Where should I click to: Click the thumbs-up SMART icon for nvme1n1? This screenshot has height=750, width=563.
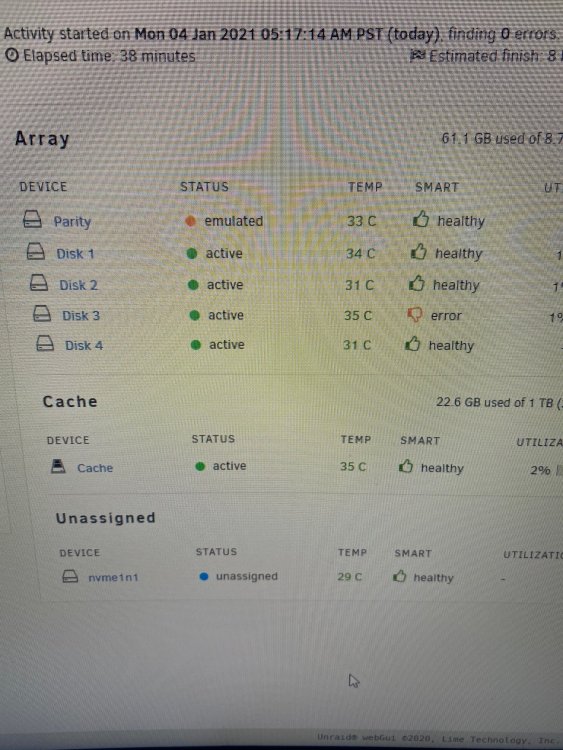coord(399,576)
